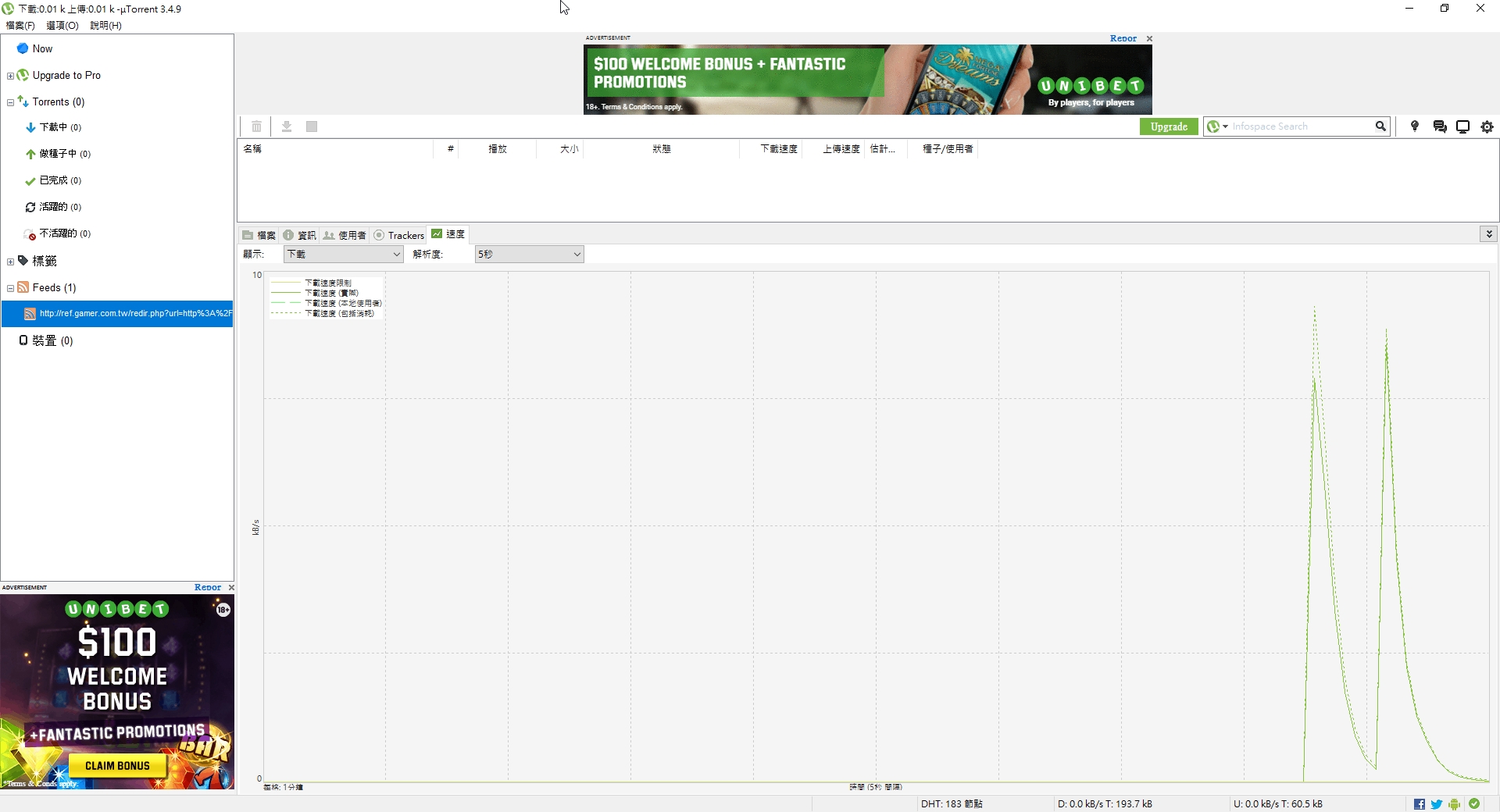
Task: Click the green network status check icon
Action: coord(1474,803)
